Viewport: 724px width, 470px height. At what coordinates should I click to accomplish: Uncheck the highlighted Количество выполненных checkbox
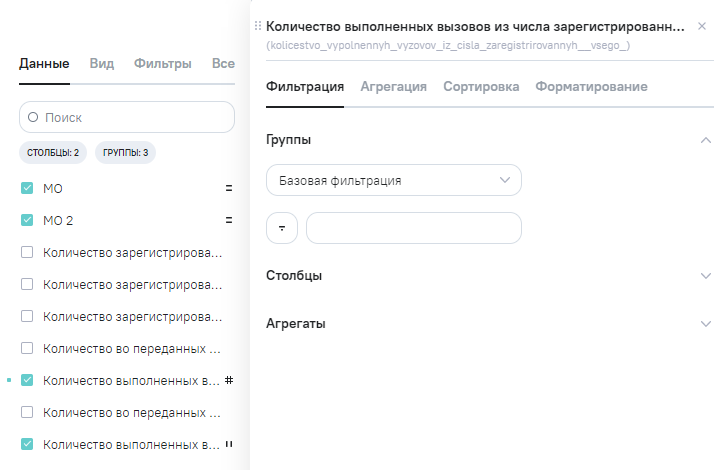pyautogui.click(x=27, y=380)
